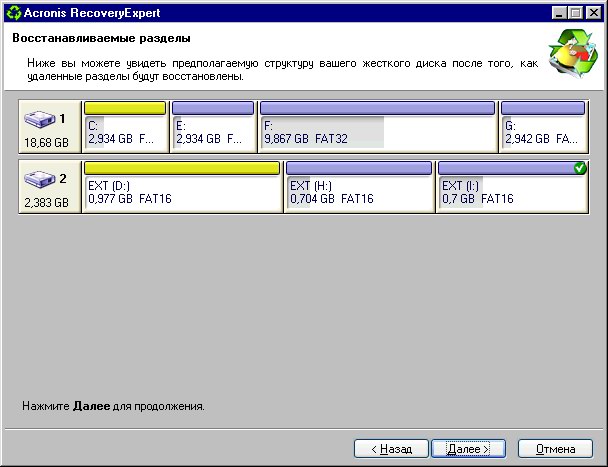Click the Disk 2 hard drive icon
Viewport: 608px width, 467px height.
[x=40, y=181]
